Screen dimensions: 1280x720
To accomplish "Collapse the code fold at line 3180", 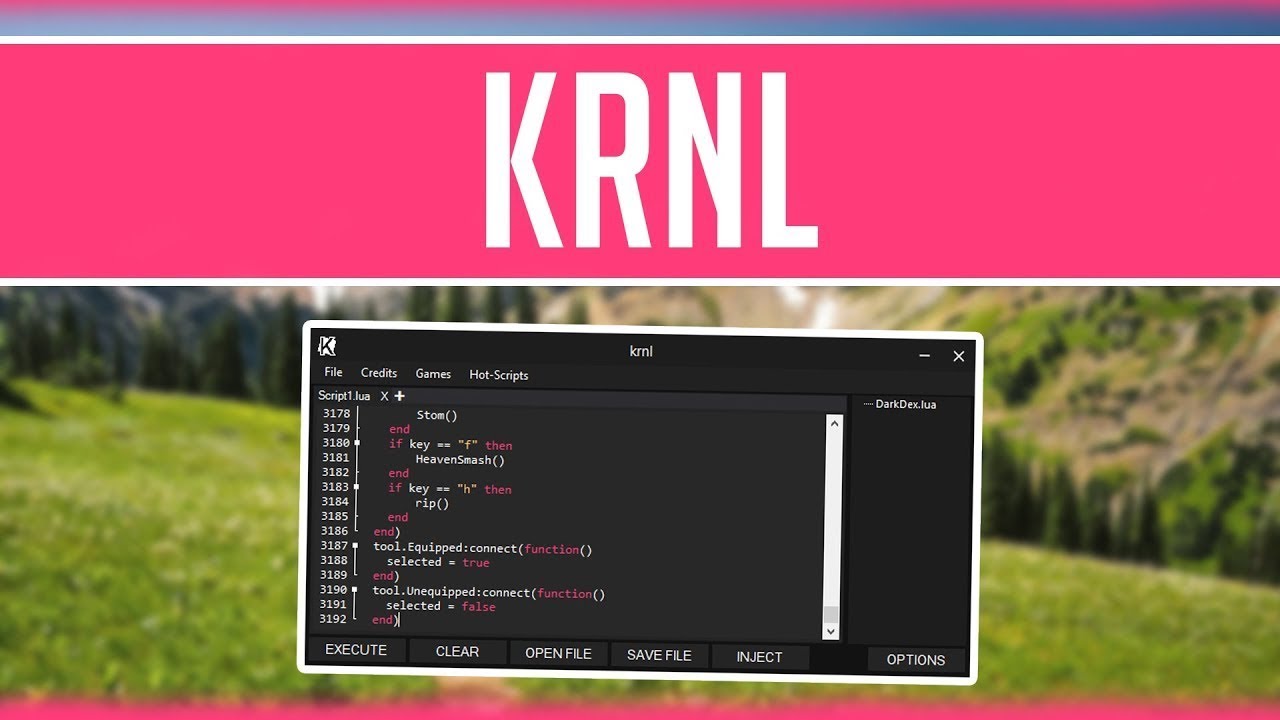I will click(357, 443).
